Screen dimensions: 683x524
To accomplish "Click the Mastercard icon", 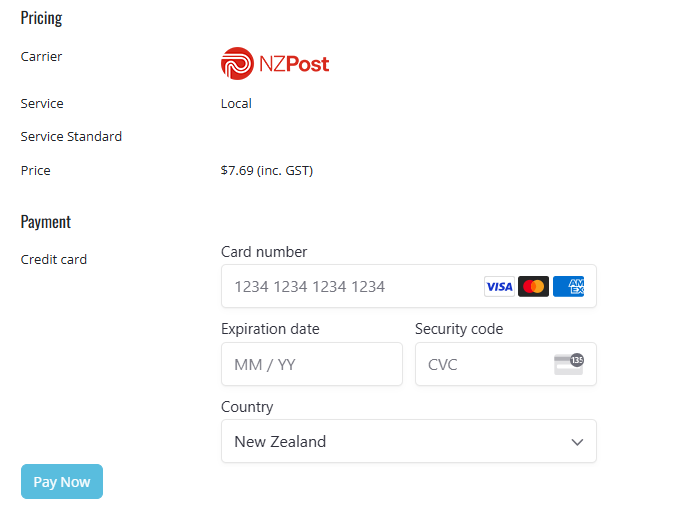I will click(x=533, y=286).
